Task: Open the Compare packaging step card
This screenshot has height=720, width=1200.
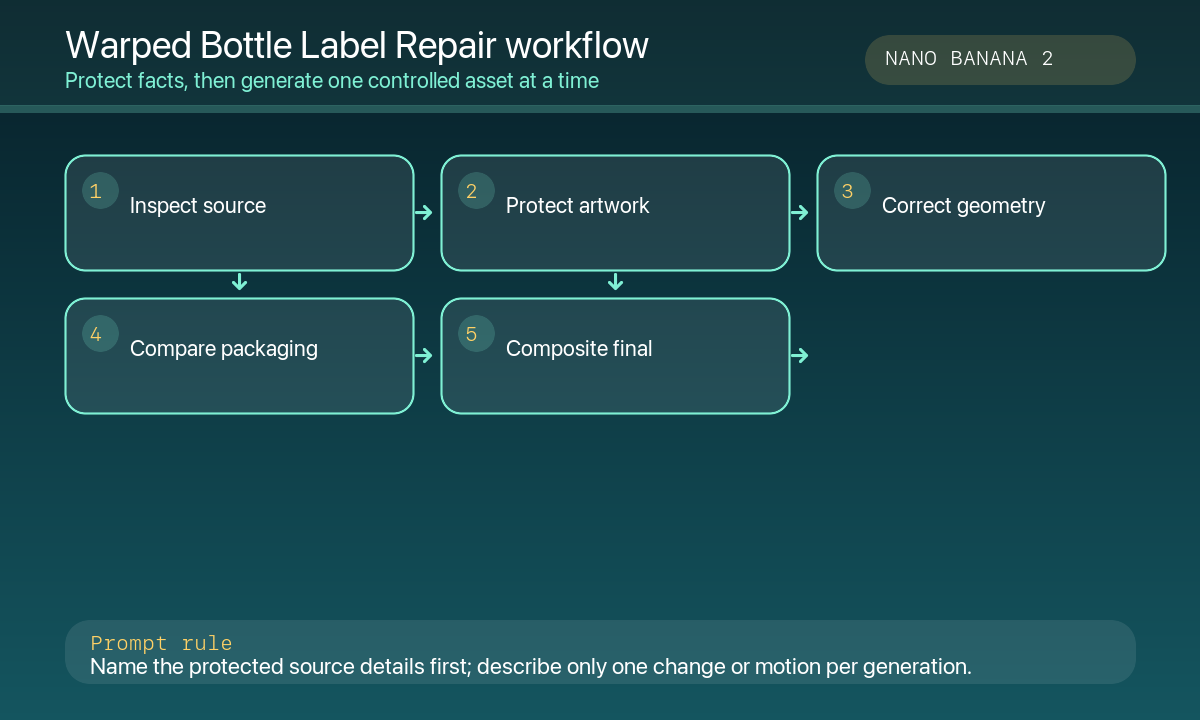Action: [239, 356]
